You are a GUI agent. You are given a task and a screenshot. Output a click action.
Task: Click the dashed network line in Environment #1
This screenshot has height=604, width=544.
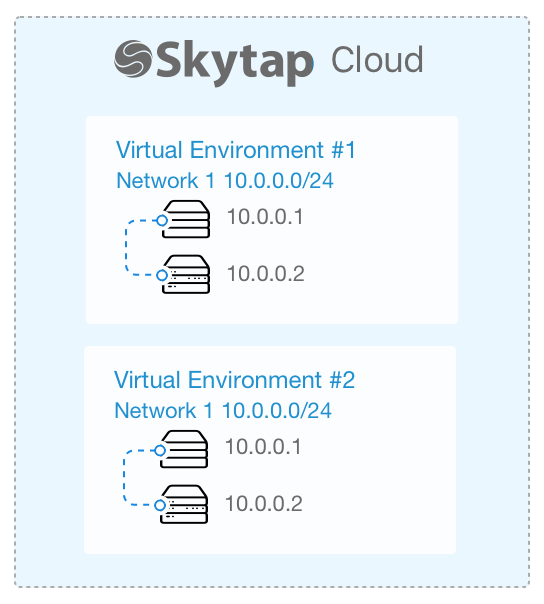pos(126,248)
